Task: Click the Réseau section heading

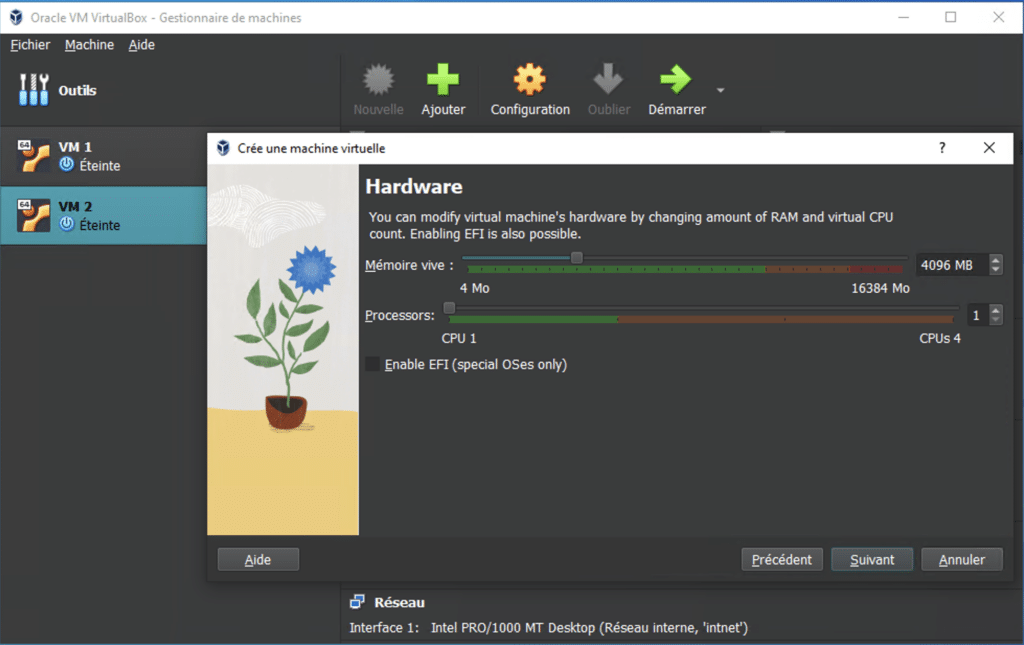Action: pos(399,603)
